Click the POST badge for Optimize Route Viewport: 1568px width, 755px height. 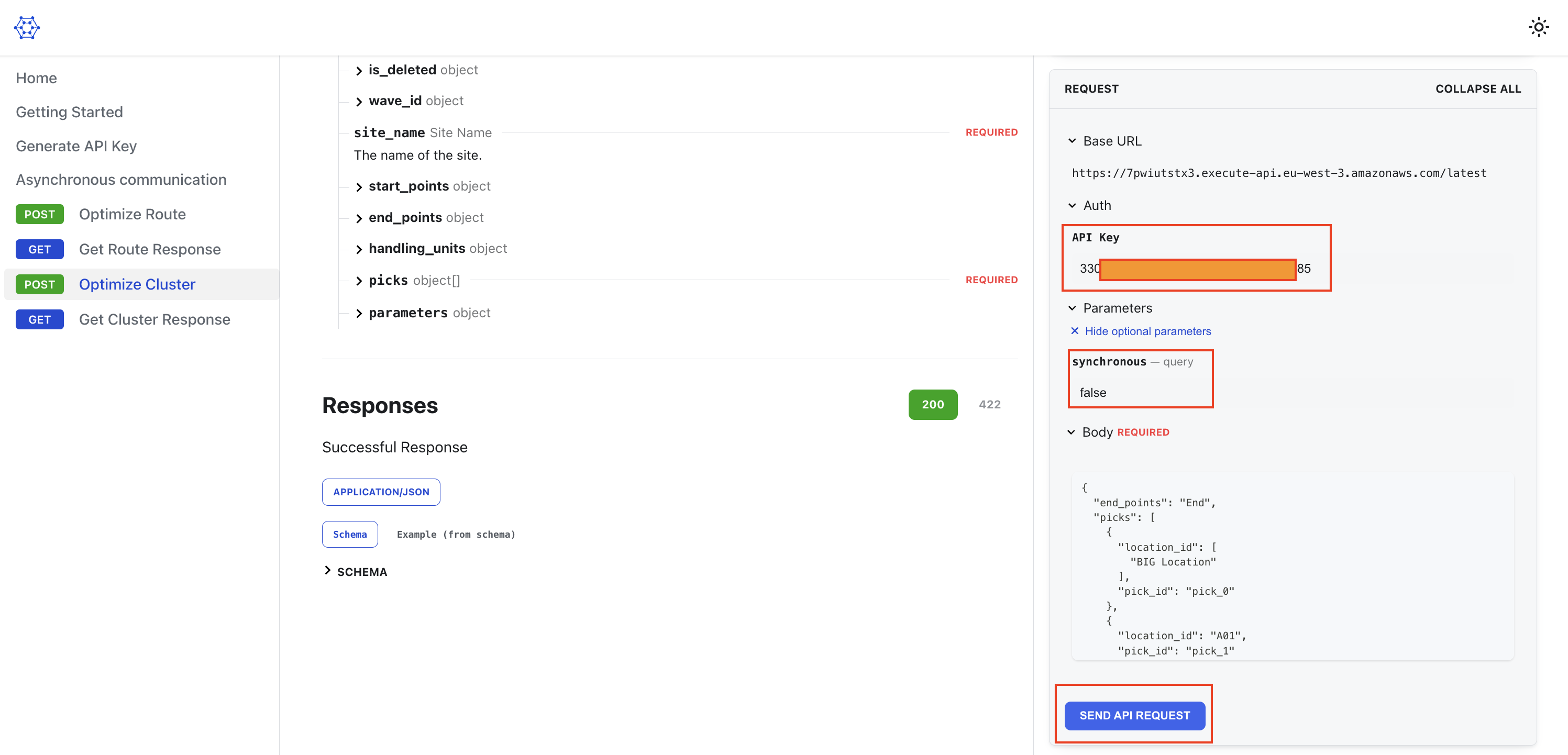tap(40, 214)
